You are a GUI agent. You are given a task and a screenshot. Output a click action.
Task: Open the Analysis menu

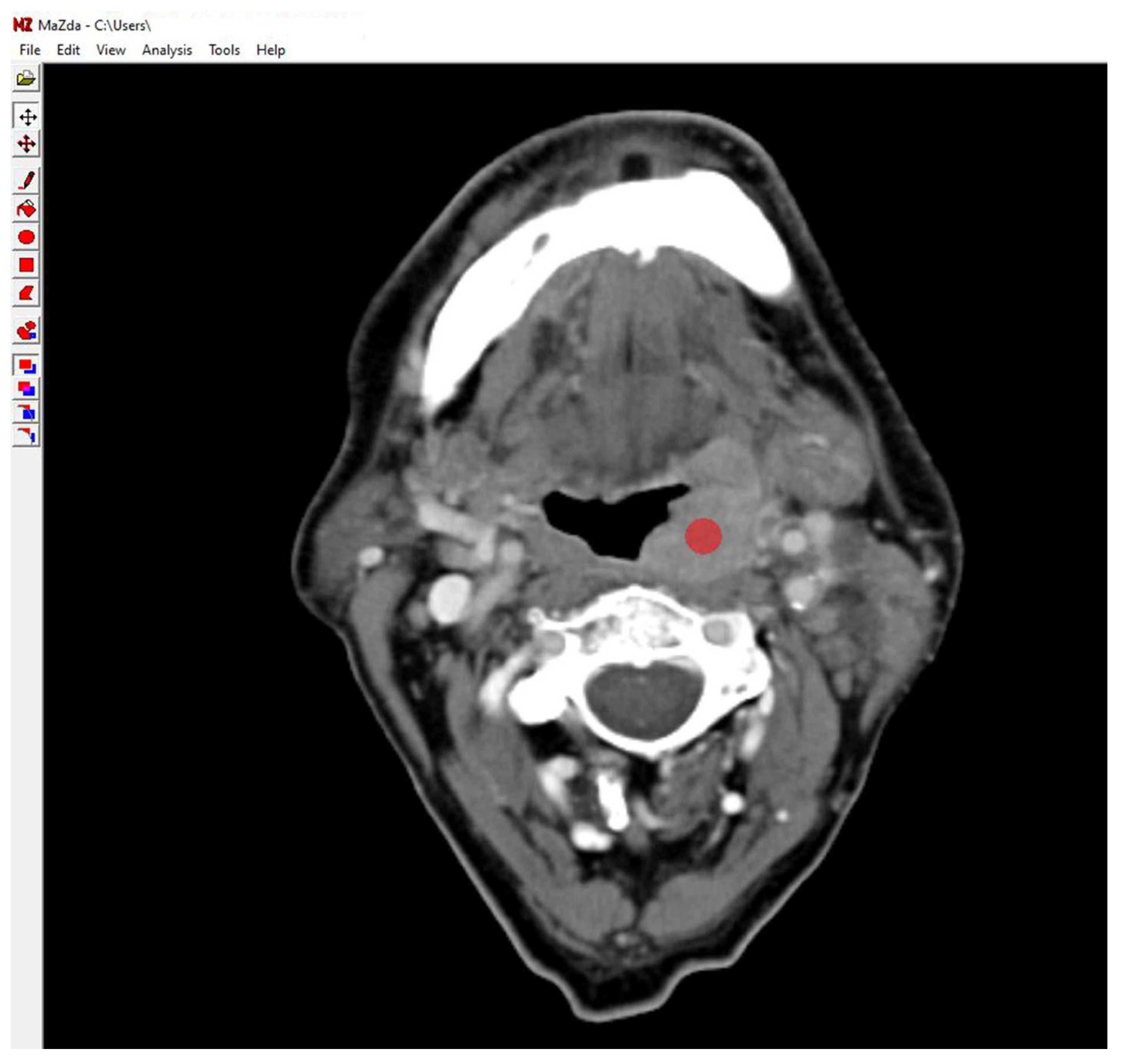167,50
